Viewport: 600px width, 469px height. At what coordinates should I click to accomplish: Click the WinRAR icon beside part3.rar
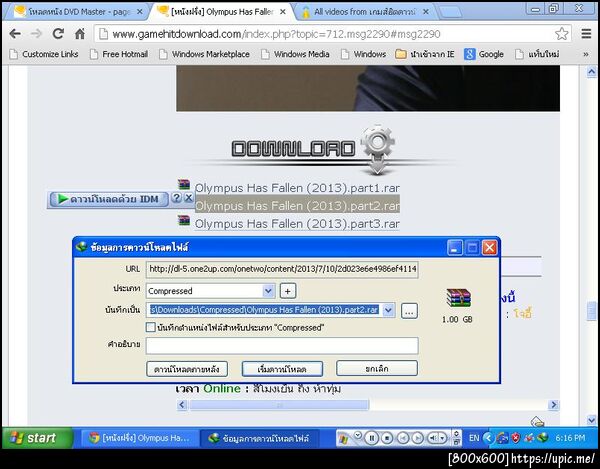tap(184, 220)
